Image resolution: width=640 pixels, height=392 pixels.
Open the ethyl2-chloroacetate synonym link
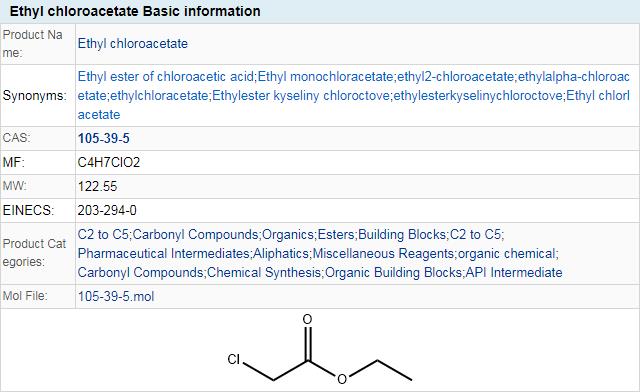456,76
